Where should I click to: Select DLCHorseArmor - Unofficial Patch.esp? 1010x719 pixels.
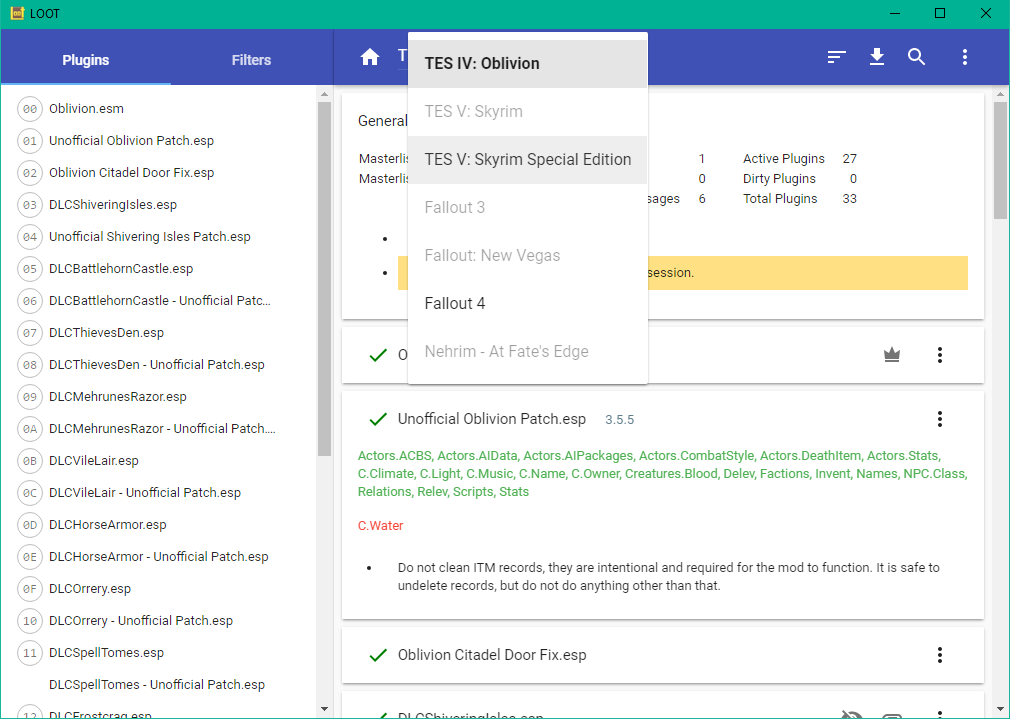pos(158,557)
